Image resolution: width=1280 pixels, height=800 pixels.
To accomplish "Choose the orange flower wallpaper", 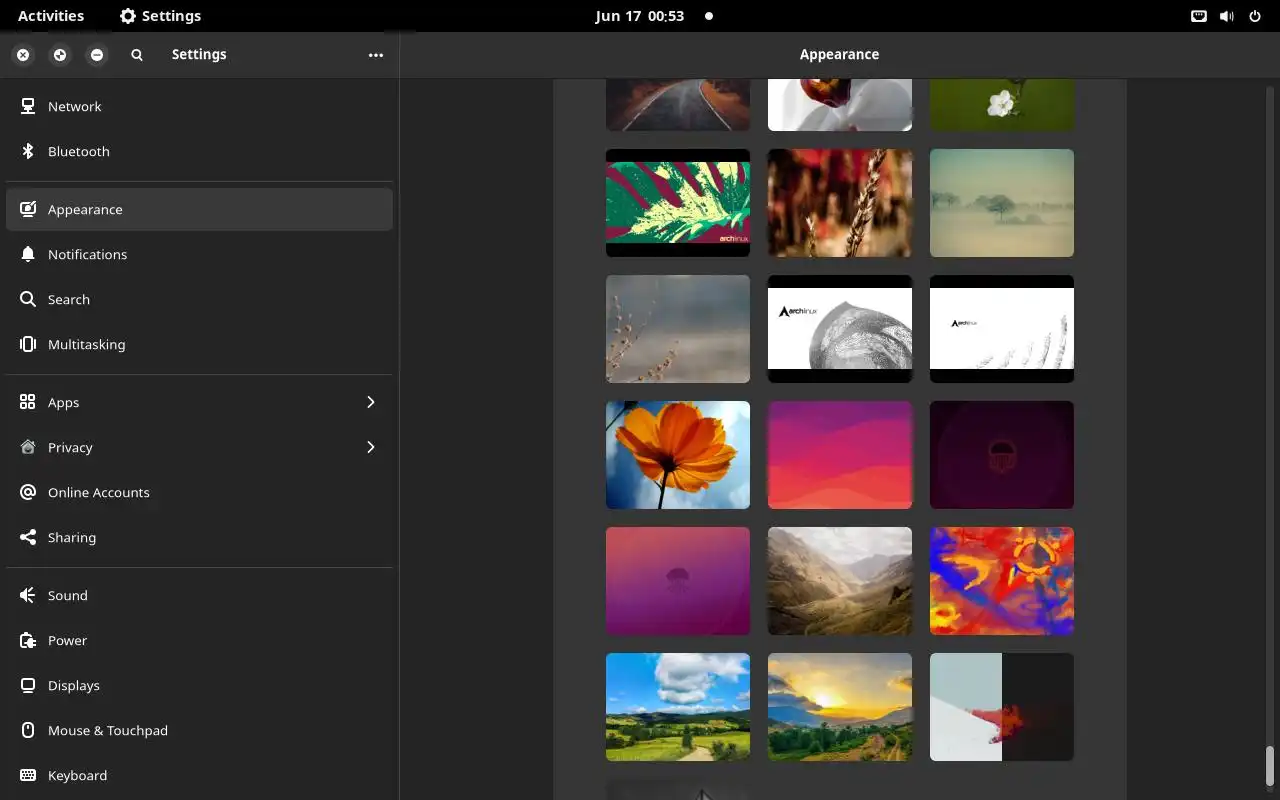I will pos(678,455).
